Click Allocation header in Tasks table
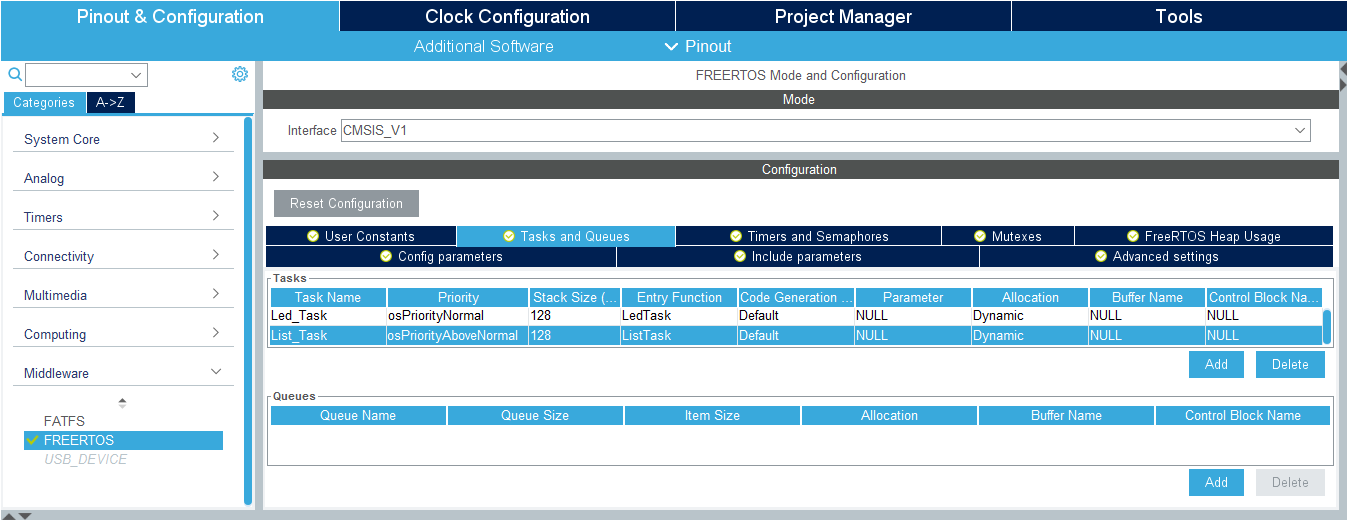 click(1030, 297)
